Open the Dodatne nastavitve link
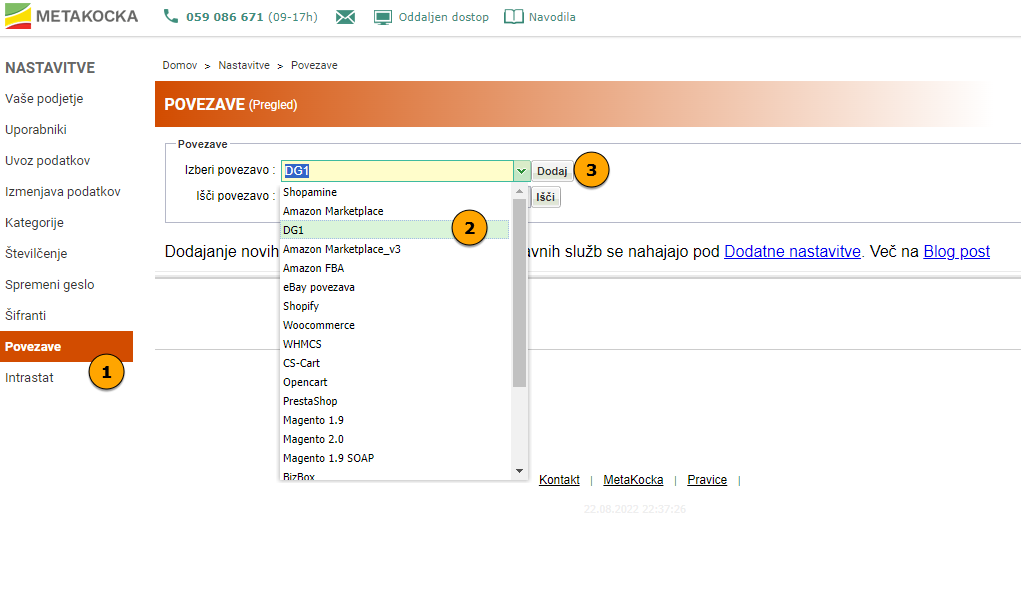Image resolution: width=1021 pixels, height=609 pixels. 792,251
